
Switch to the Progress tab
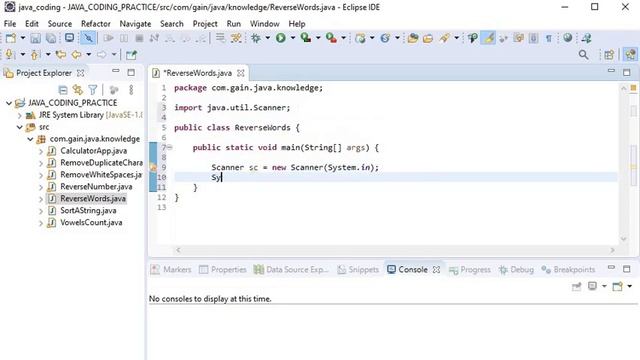(470, 269)
